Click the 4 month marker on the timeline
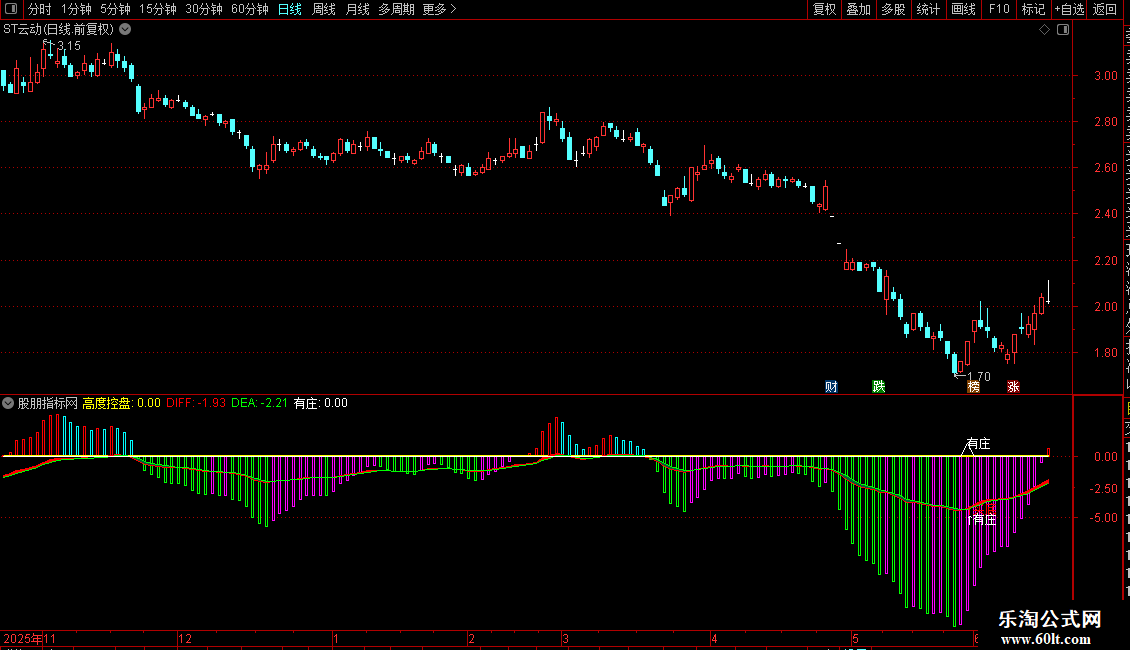Viewport: 1130px width, 650px height. pos(714,638)
